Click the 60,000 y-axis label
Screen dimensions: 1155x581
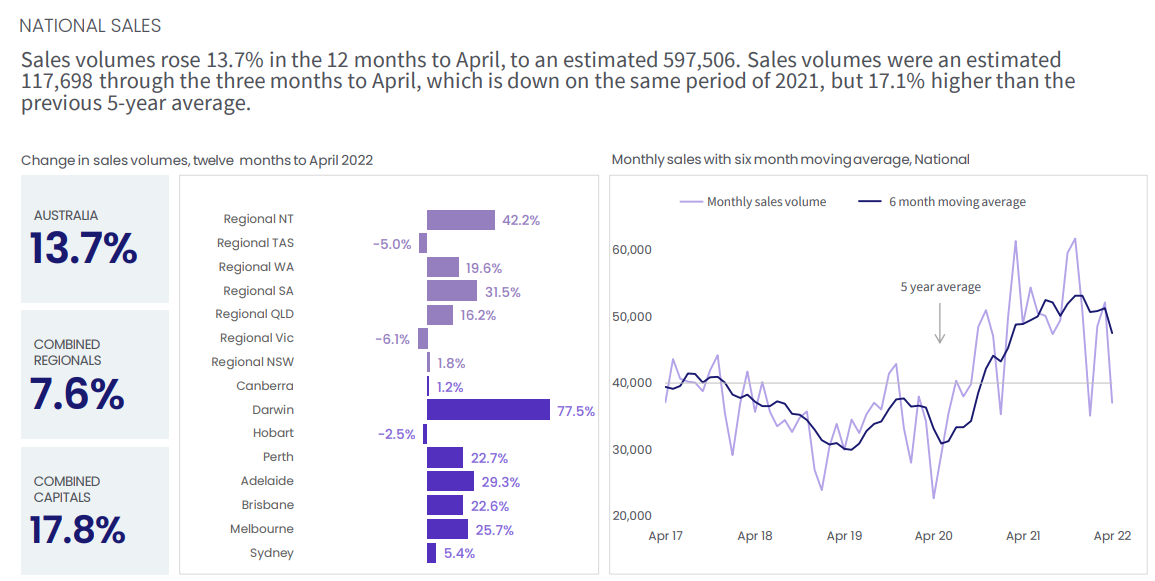[x=631, y=250]
